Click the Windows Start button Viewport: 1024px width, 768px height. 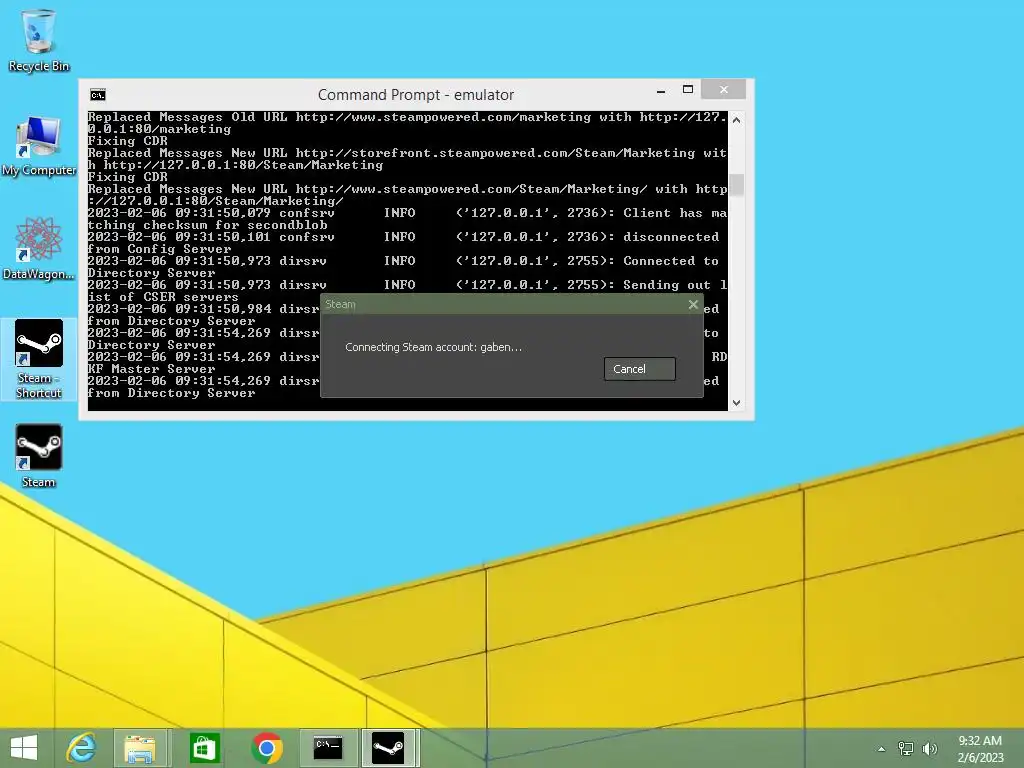24,748
